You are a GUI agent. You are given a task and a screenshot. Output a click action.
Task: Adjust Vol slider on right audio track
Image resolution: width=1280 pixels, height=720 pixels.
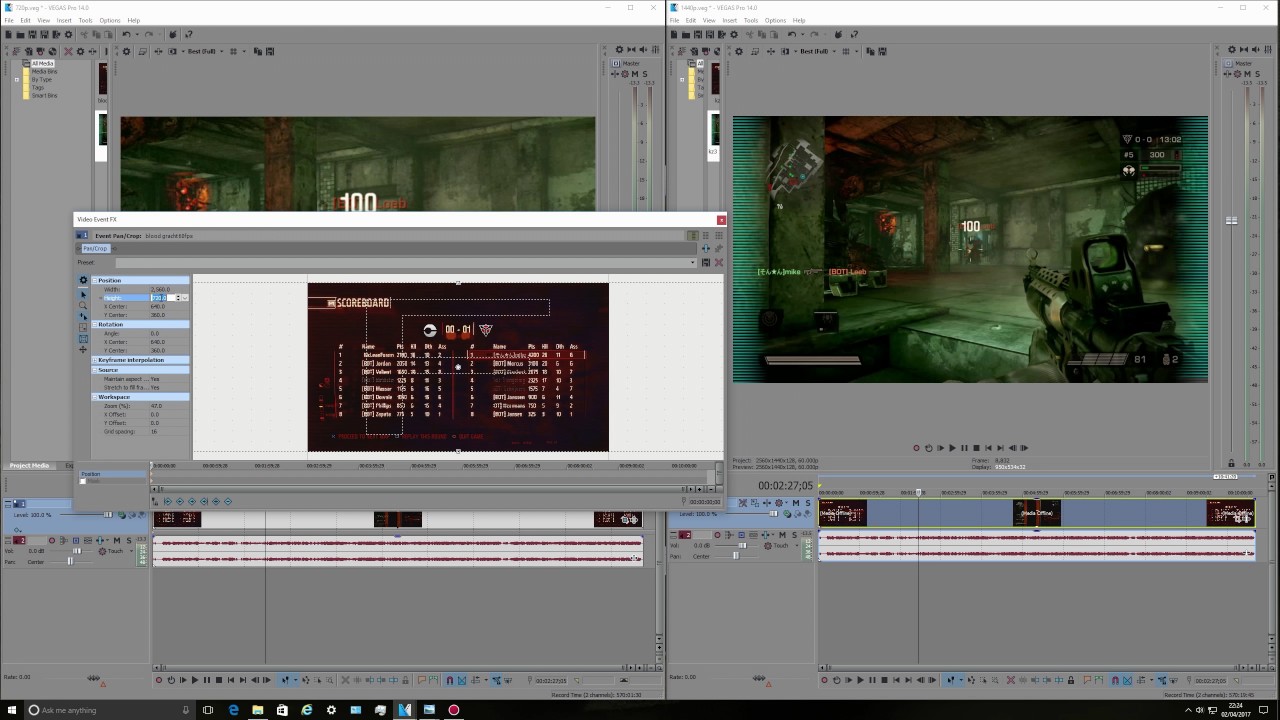pos(742,546)
